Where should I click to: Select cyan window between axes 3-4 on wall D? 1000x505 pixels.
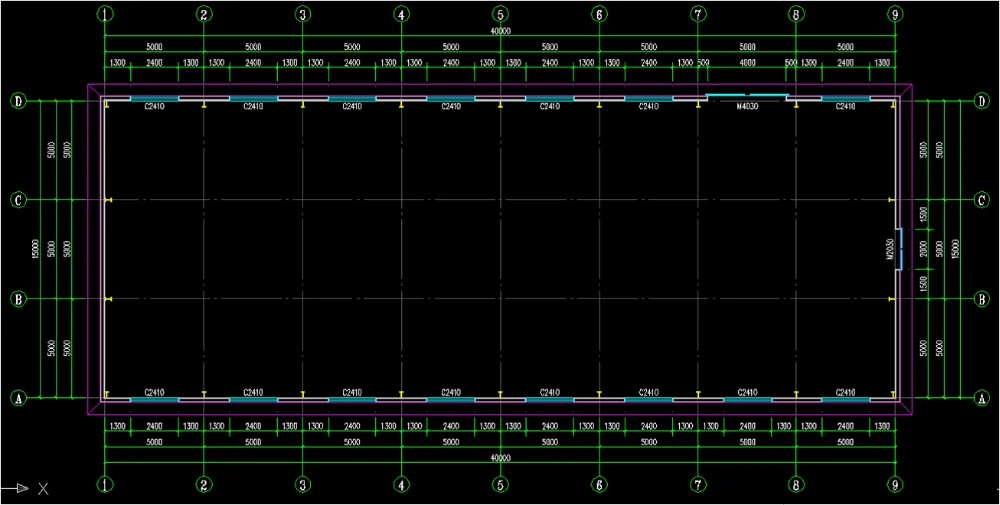click(x=352, y=99)
